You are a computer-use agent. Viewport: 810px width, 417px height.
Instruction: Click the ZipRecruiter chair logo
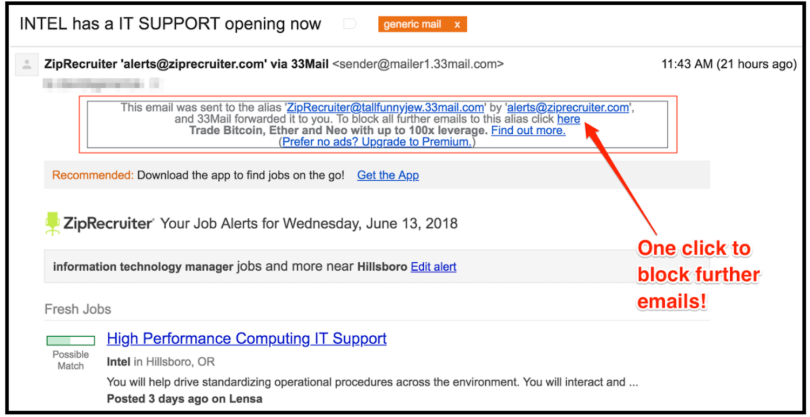pyautogui.click(x=53, y=223)
